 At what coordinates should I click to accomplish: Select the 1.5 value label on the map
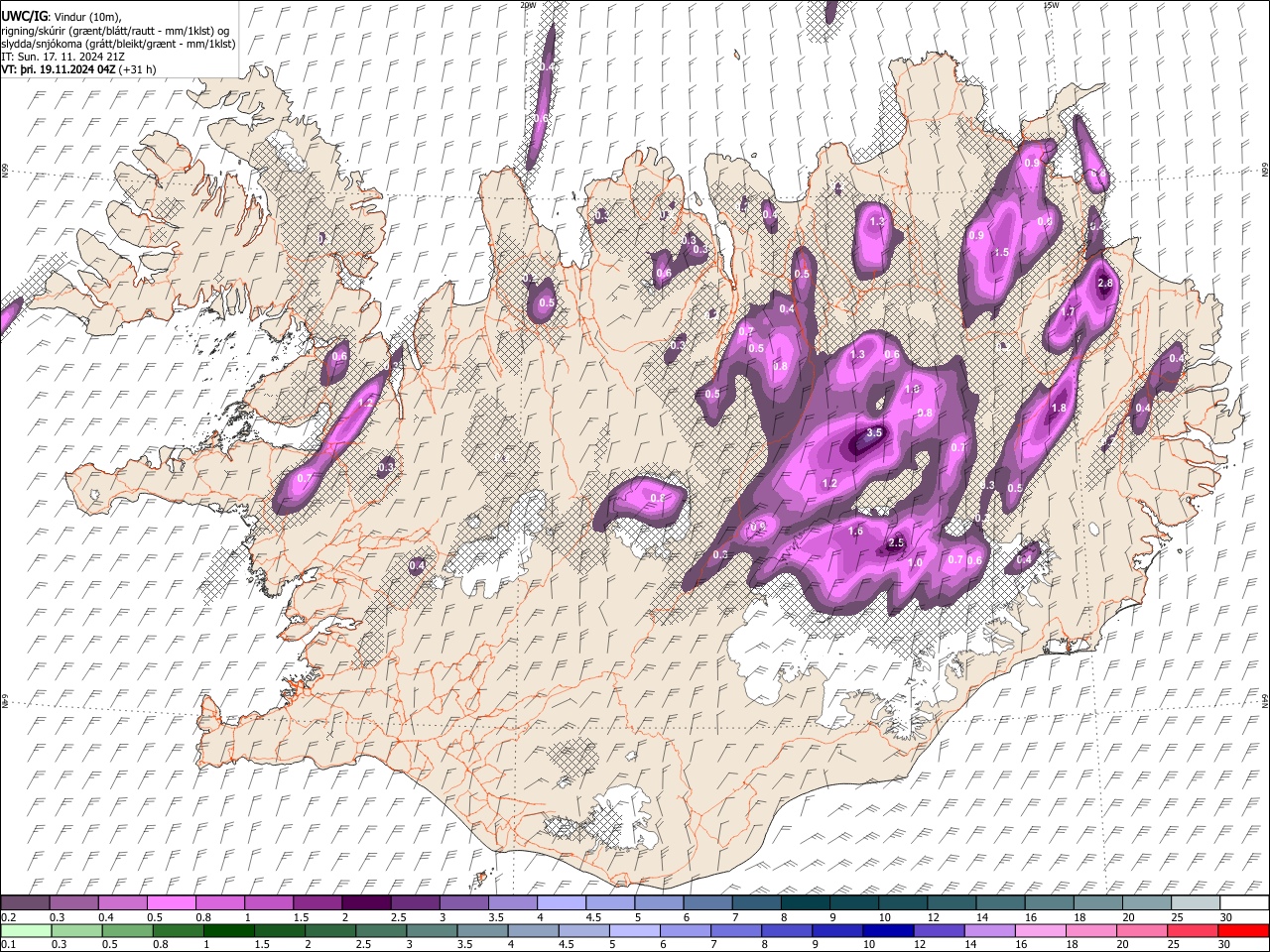click(1001, 253)
